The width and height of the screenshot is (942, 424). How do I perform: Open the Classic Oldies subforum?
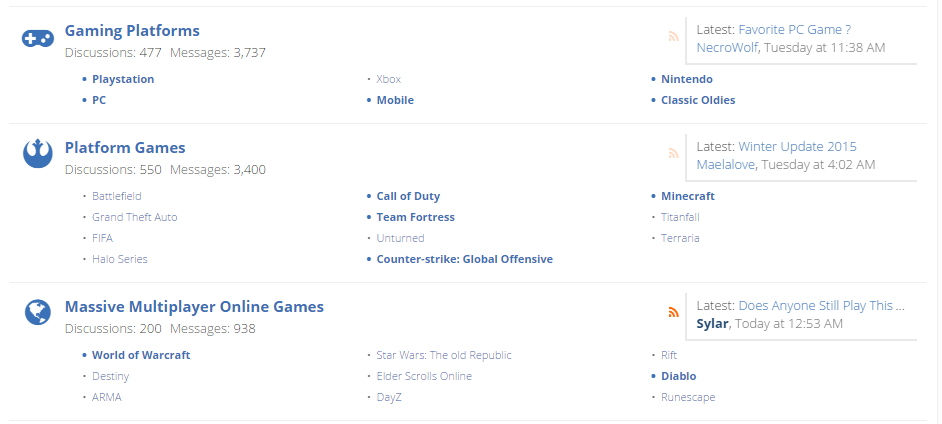698,100
